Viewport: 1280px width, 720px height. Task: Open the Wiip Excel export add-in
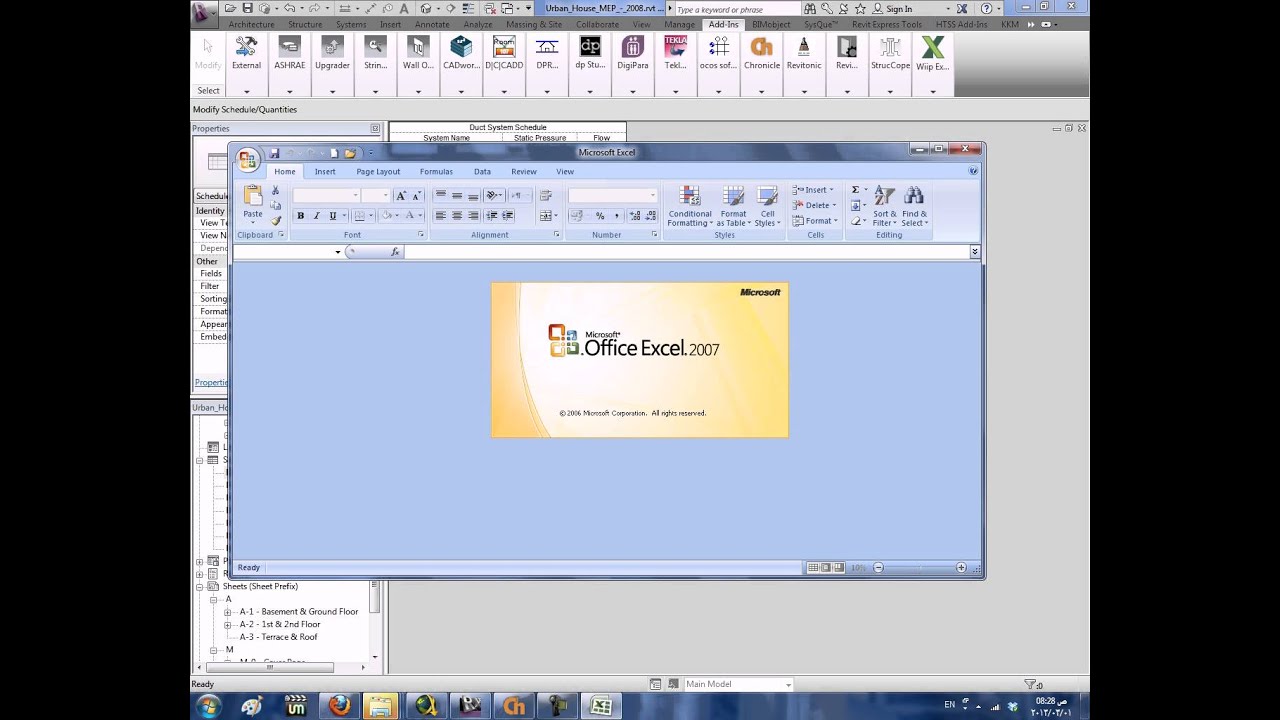point(933,54)
